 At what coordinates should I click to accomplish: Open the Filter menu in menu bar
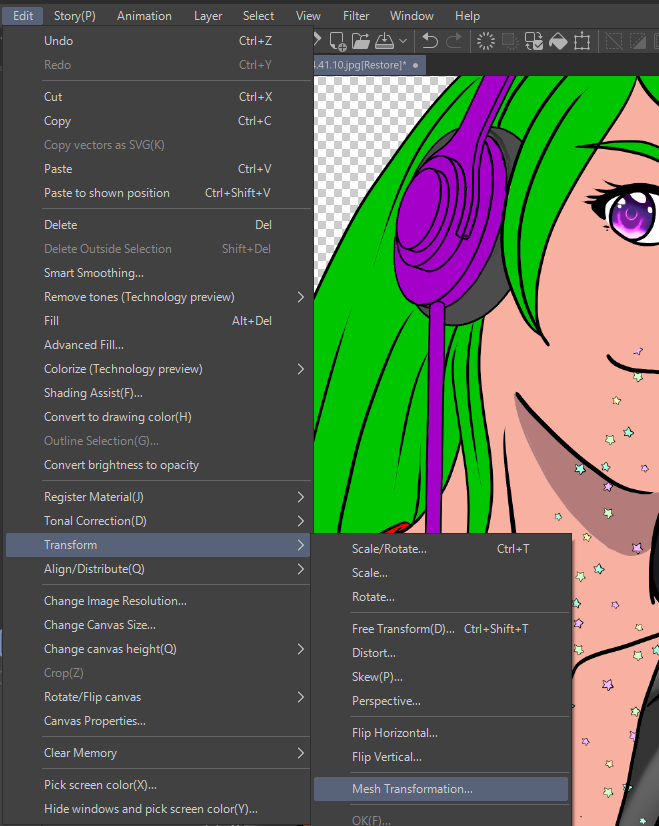[x=355, y=16]
